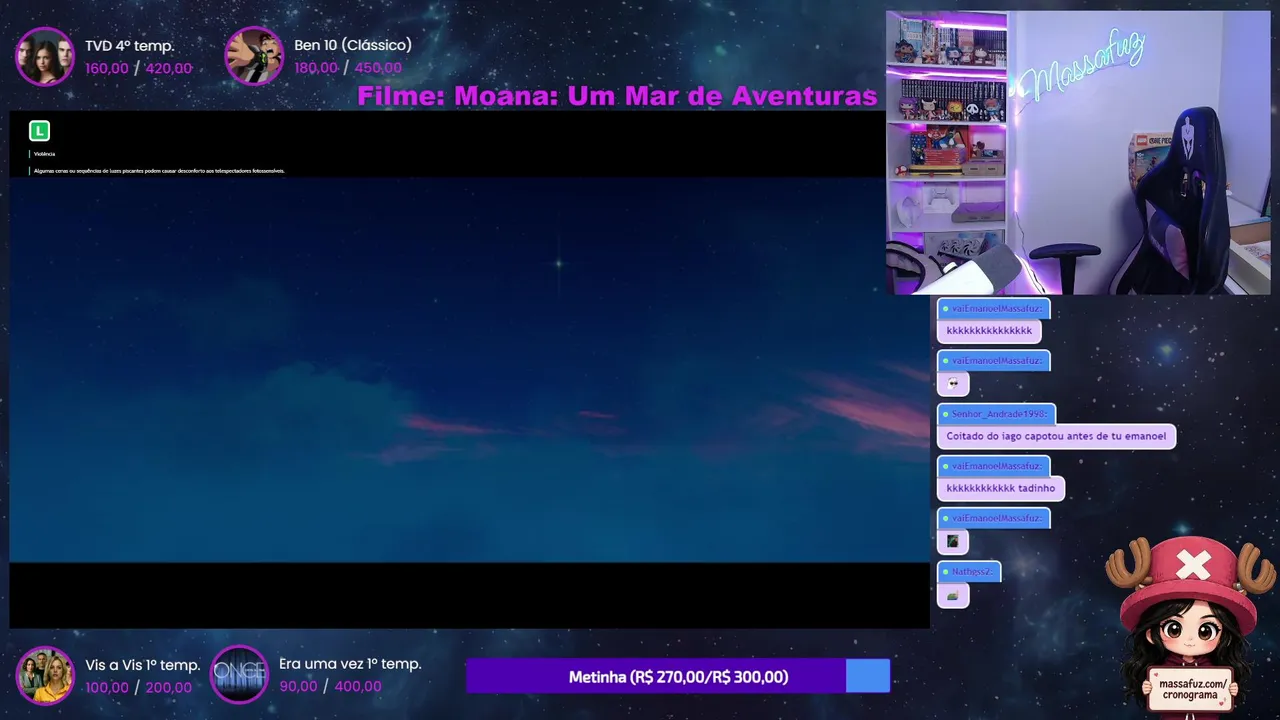Click the 'Vis a Vis 1º temp.' label

point(143,665)
